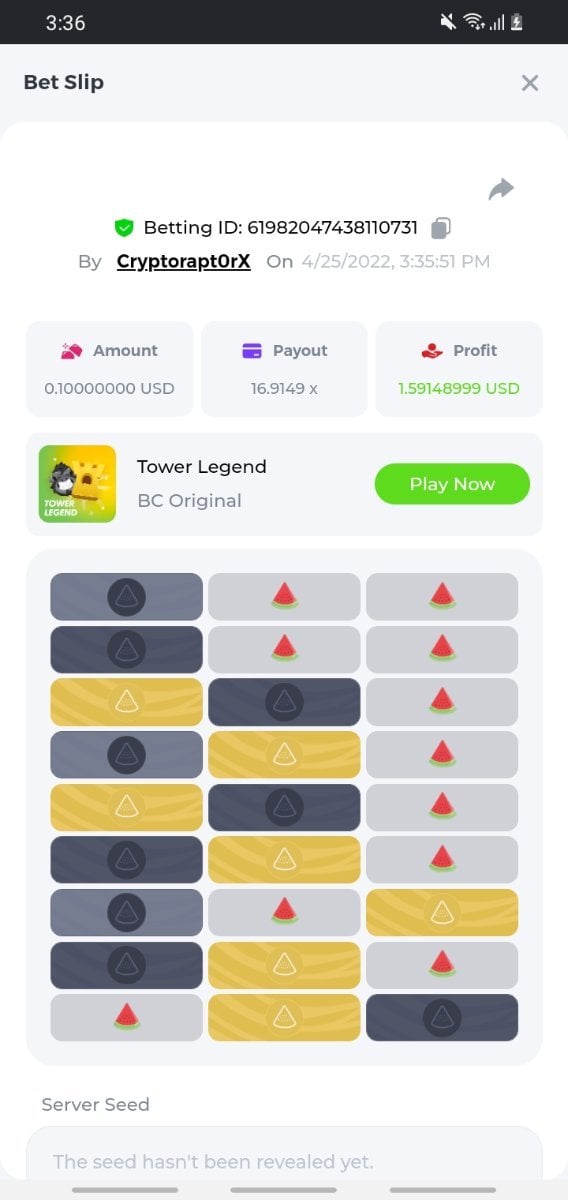Viewport: 568px width, 1200px height.
Task: Select the watermelon tile in bottom-left cell
Action: pyautogui.click(x=126, y=1017)
